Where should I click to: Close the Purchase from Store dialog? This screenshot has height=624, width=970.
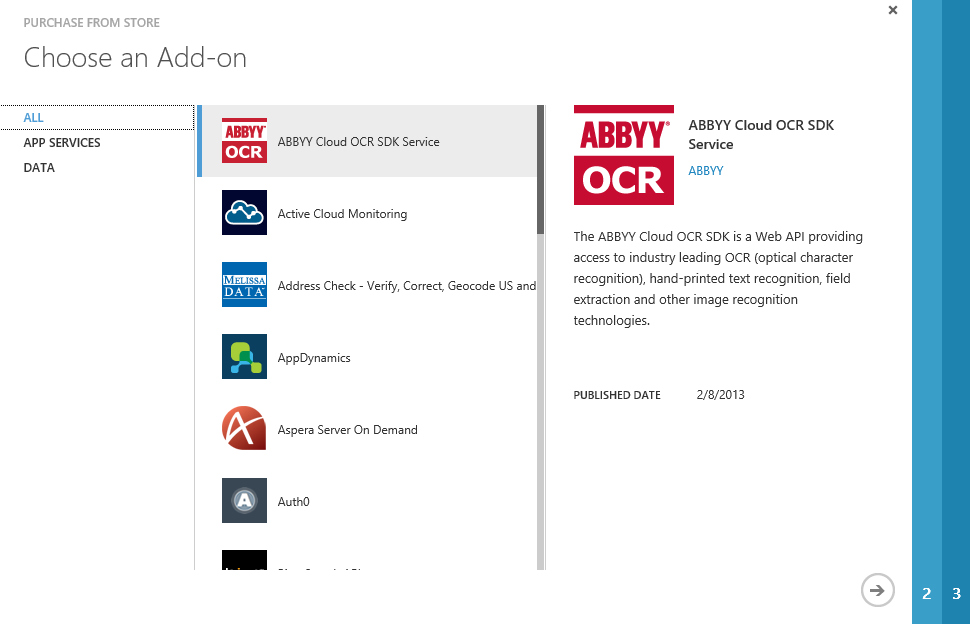pyautogui.click(x=893, y=10)
